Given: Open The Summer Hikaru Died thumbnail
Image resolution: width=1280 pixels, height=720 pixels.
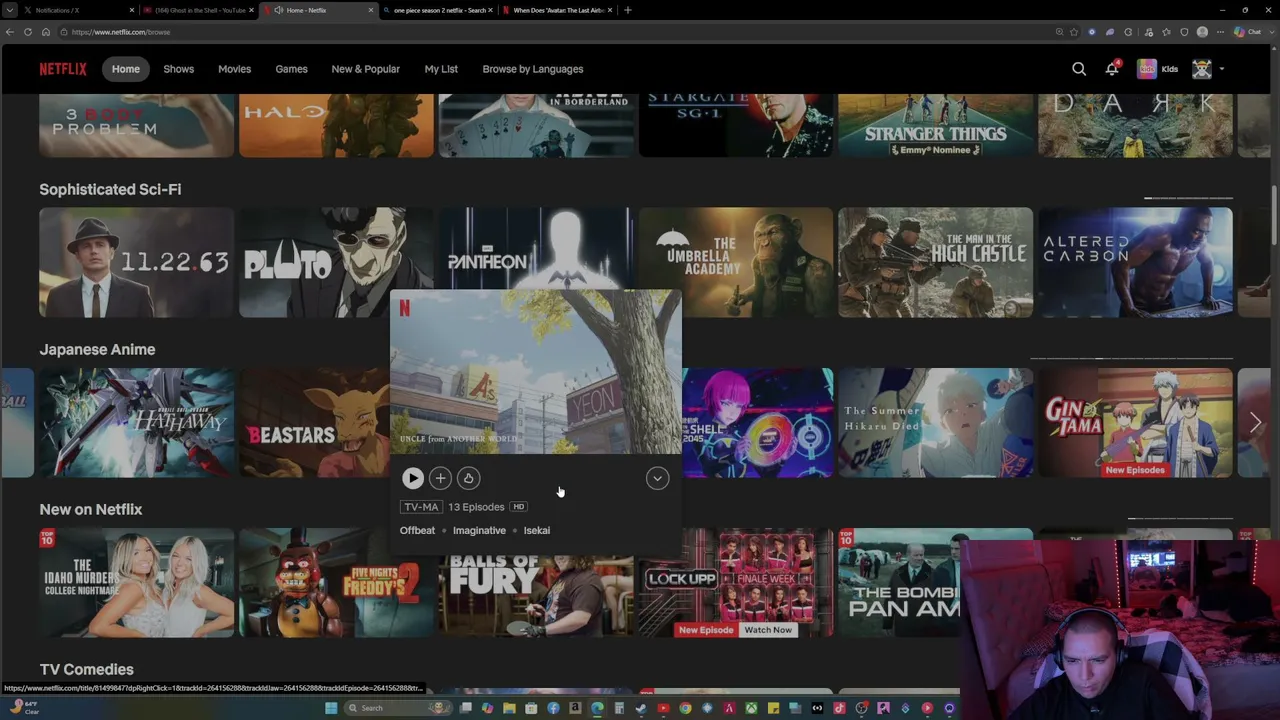Looking at the screenshot, I should tap(936, 423).
